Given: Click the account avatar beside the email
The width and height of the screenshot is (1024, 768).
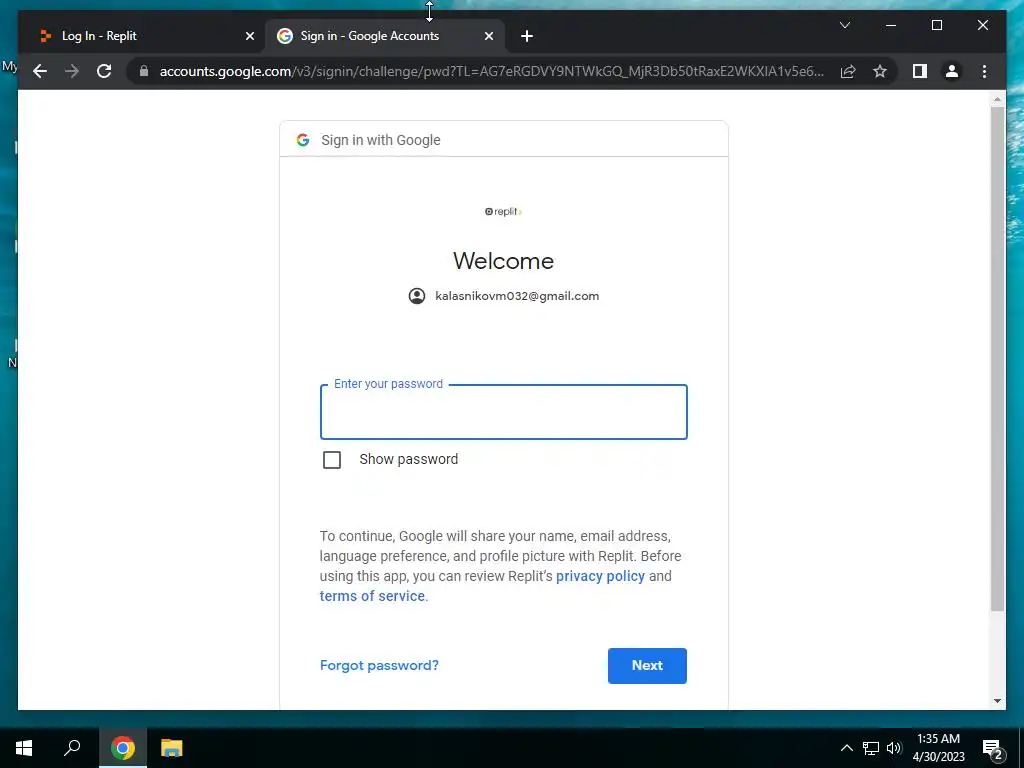Looking at the screenshot, I should 417,296.
